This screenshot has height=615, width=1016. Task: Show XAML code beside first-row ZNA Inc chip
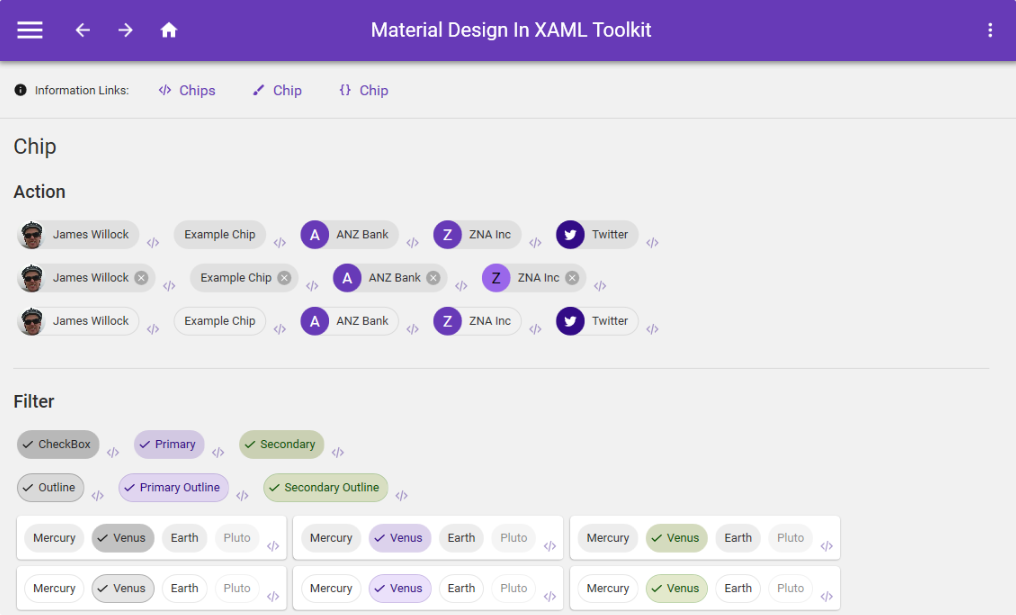click(x=535, y=242)
